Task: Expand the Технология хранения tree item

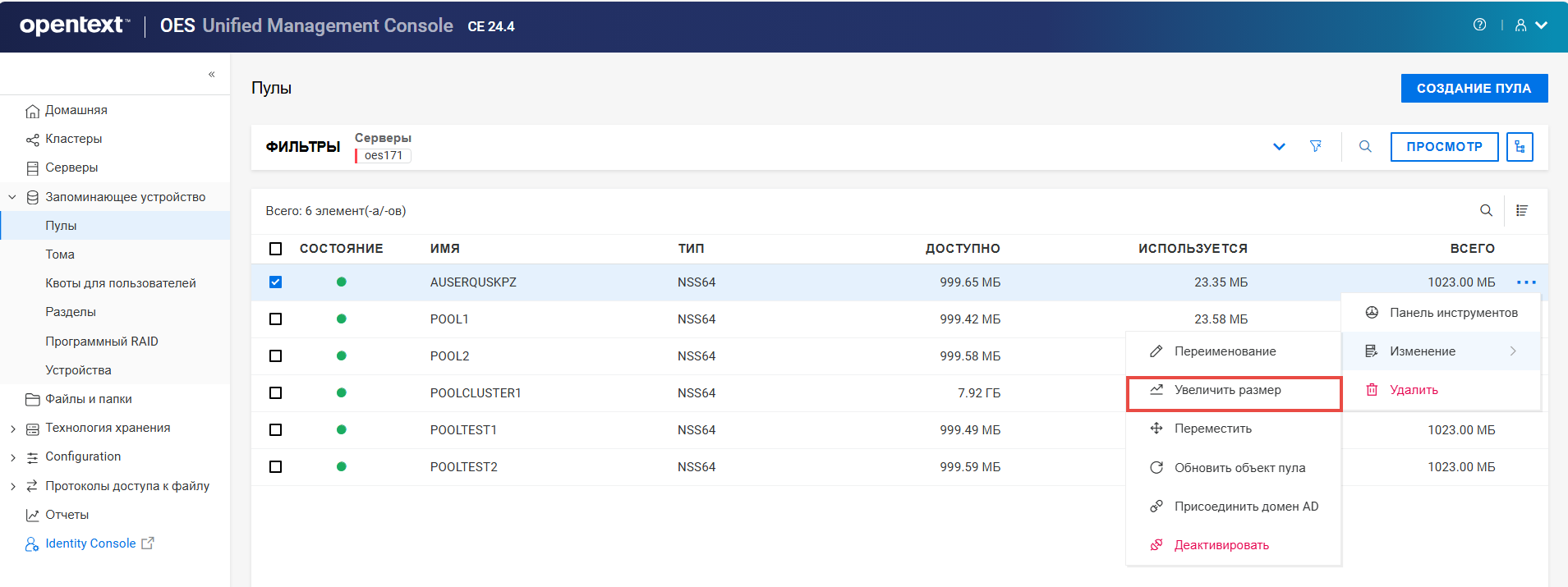Action: click(x=12, y=429)
